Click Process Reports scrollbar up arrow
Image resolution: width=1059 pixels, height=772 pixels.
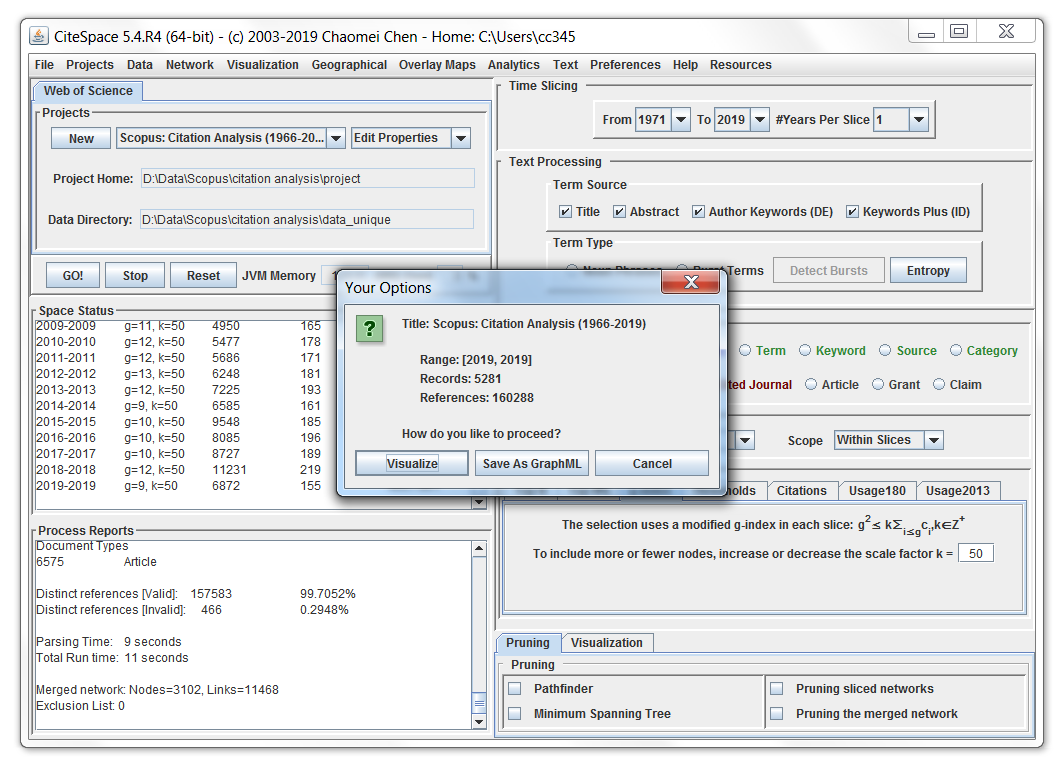click(479, 548)
